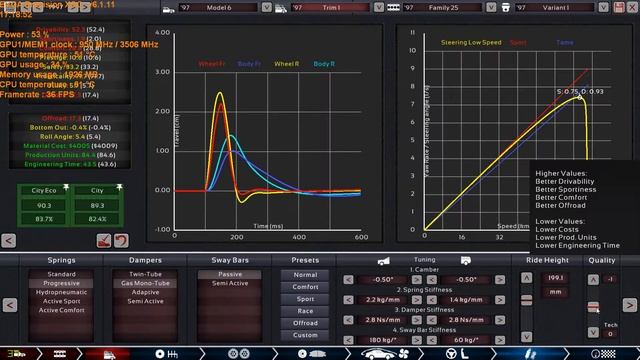The width and height of the screenshot is (640, 360).
Task: Click the trim icon beside Trim 1
Action: 281,8
